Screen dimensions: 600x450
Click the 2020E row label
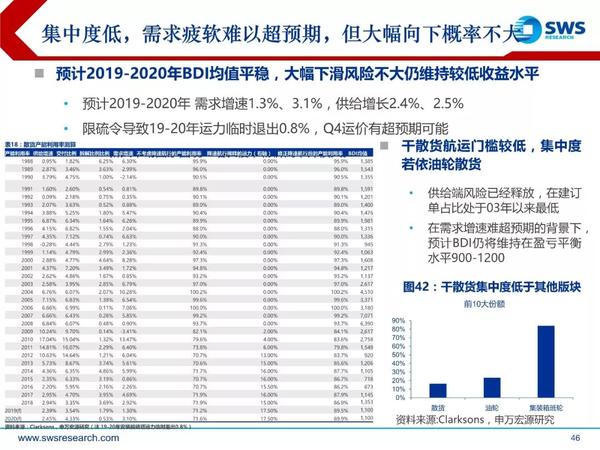(11, 418)
